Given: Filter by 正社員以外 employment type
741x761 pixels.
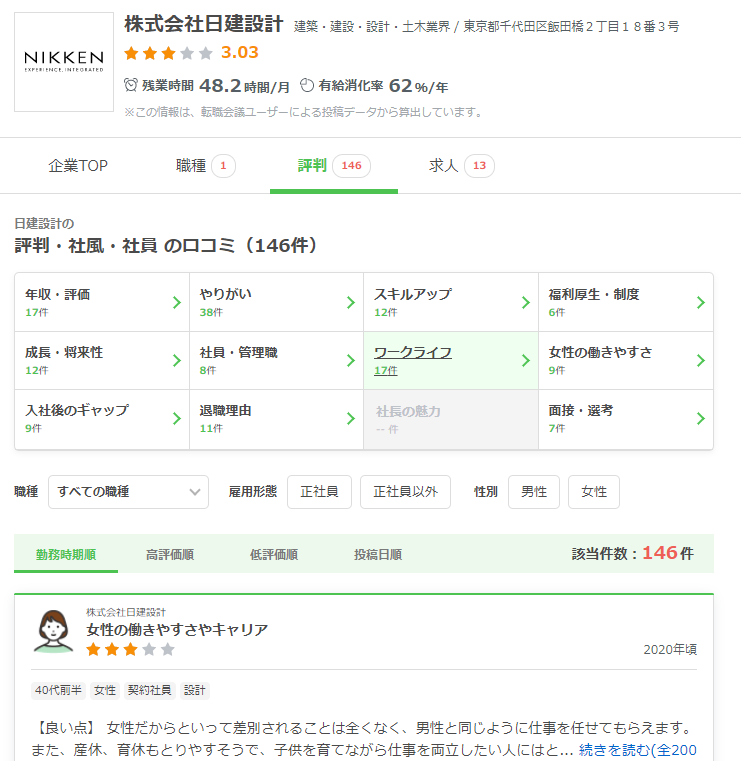Looking at the screenshot, I should (x=405, y=492).
